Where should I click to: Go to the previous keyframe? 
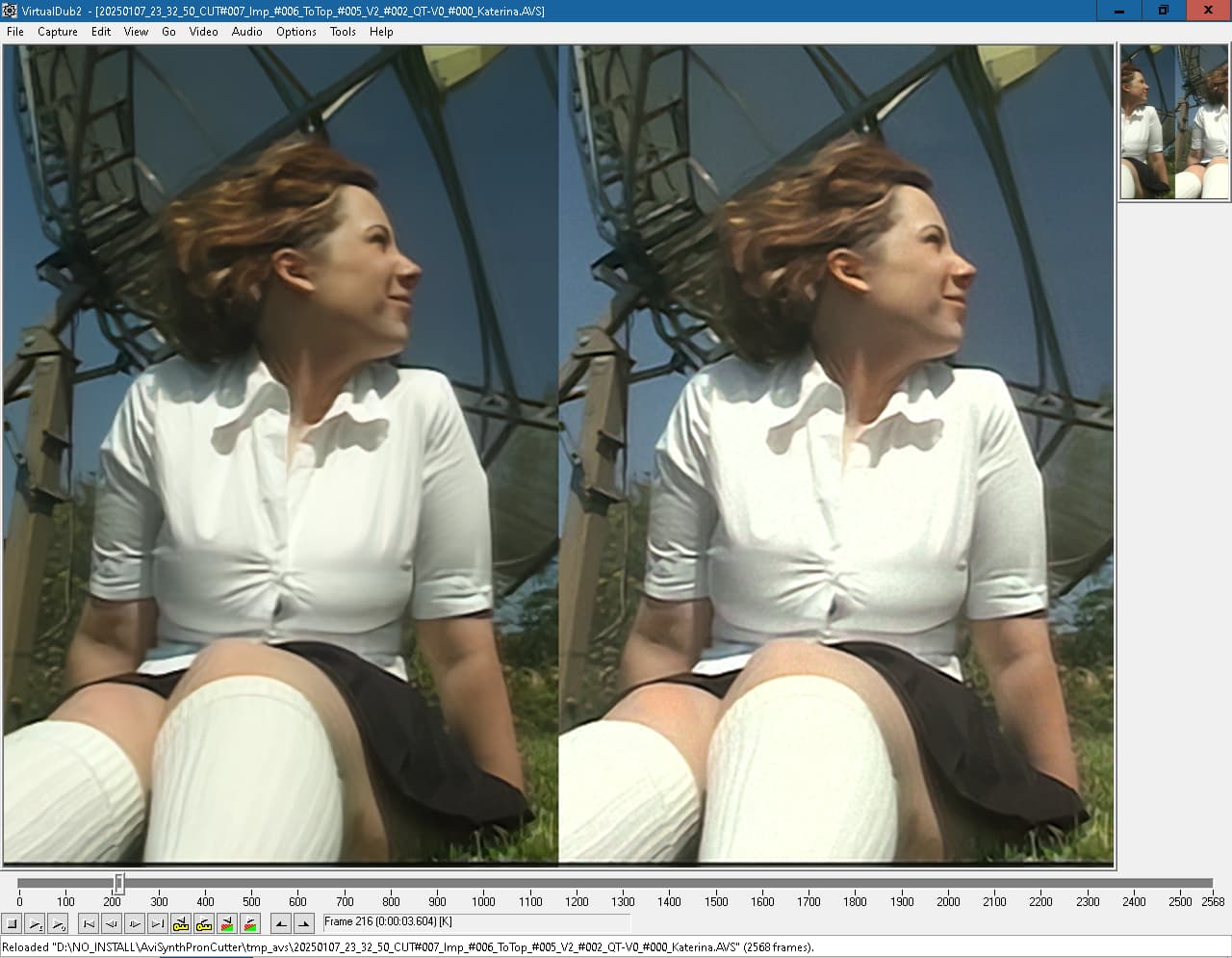[x=181, y=924]
